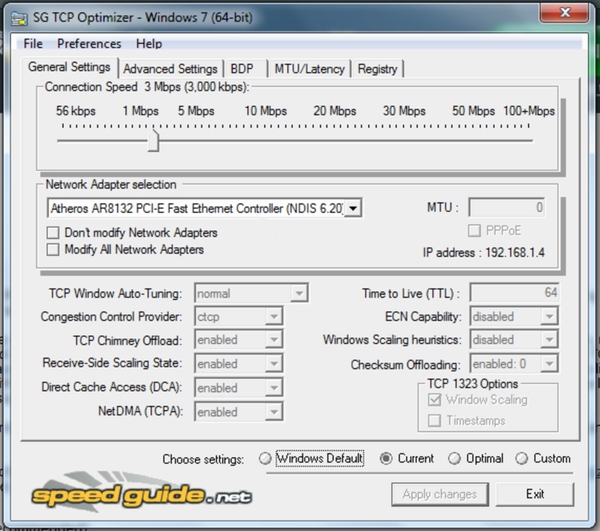Select the Custom settings radio button

tap(522, 458)
